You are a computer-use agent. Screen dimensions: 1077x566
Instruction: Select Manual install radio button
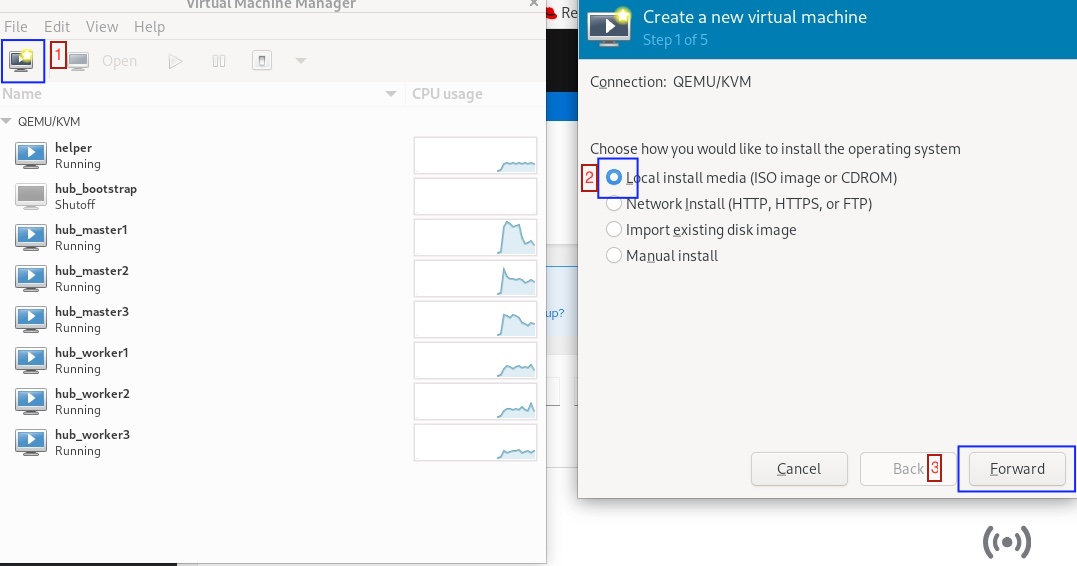pos(614,256)
